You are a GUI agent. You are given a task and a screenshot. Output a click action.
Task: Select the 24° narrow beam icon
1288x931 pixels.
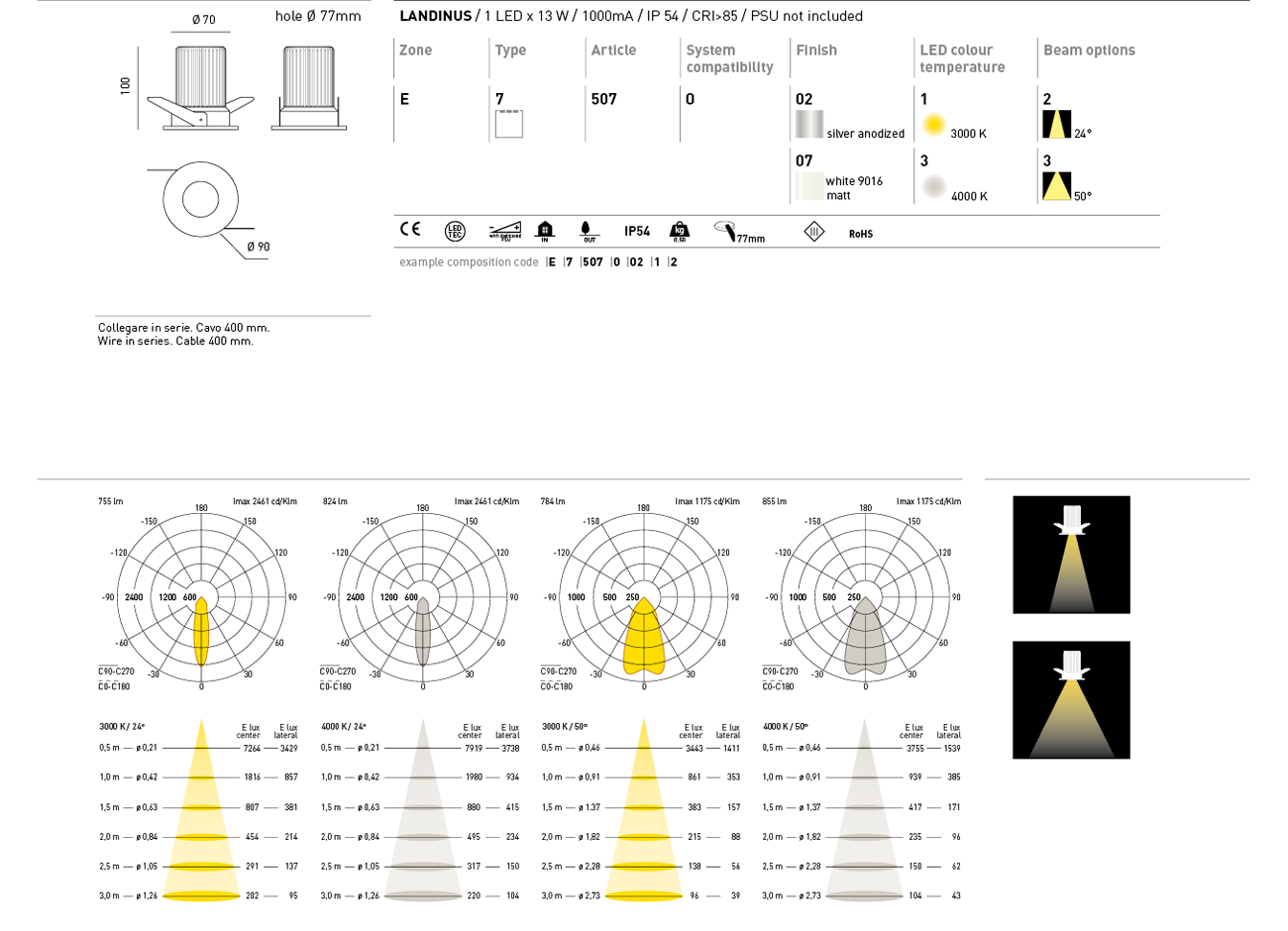[1057, 125]
